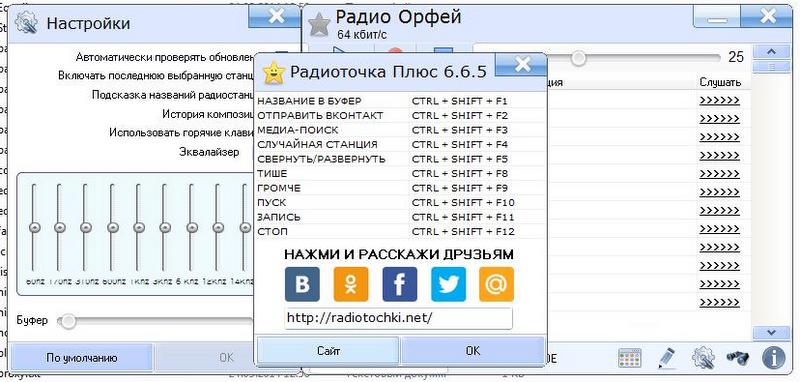Share via VKontakte icon
The width and height of the screenshot is (800, 382).
[302, 284]
